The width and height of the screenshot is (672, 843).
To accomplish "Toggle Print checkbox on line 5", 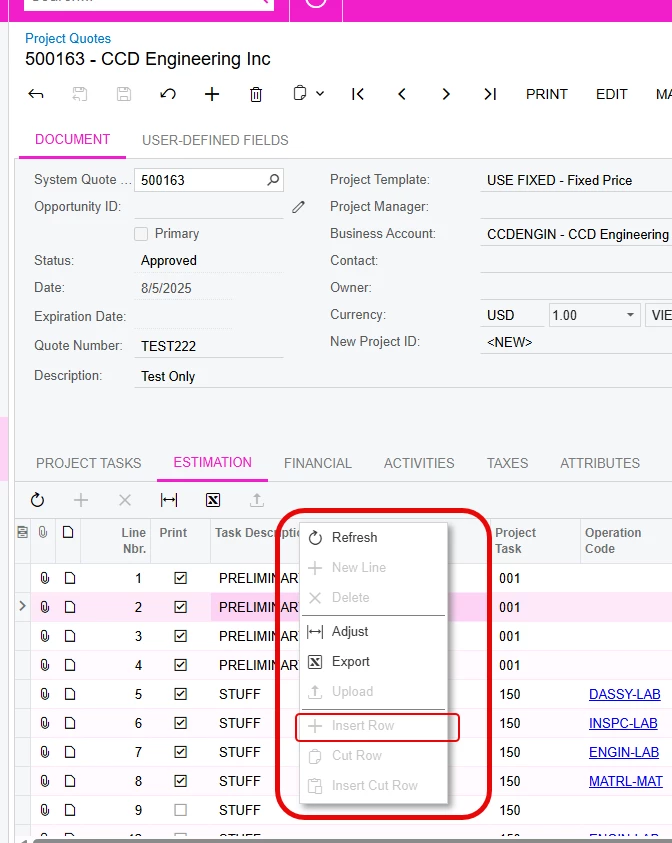I will pos(181,694).
